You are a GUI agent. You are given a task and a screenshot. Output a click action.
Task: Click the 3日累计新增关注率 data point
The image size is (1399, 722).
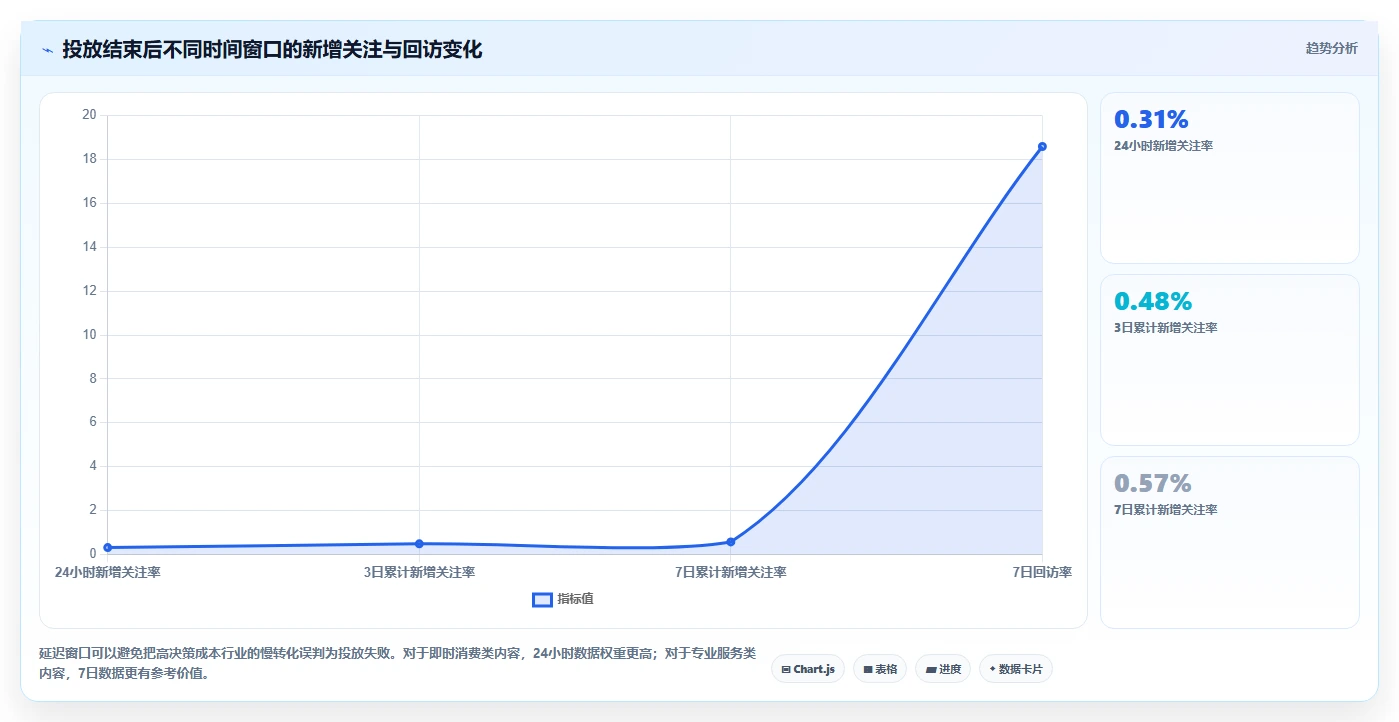pyautogui.click(x=419, y=544)
